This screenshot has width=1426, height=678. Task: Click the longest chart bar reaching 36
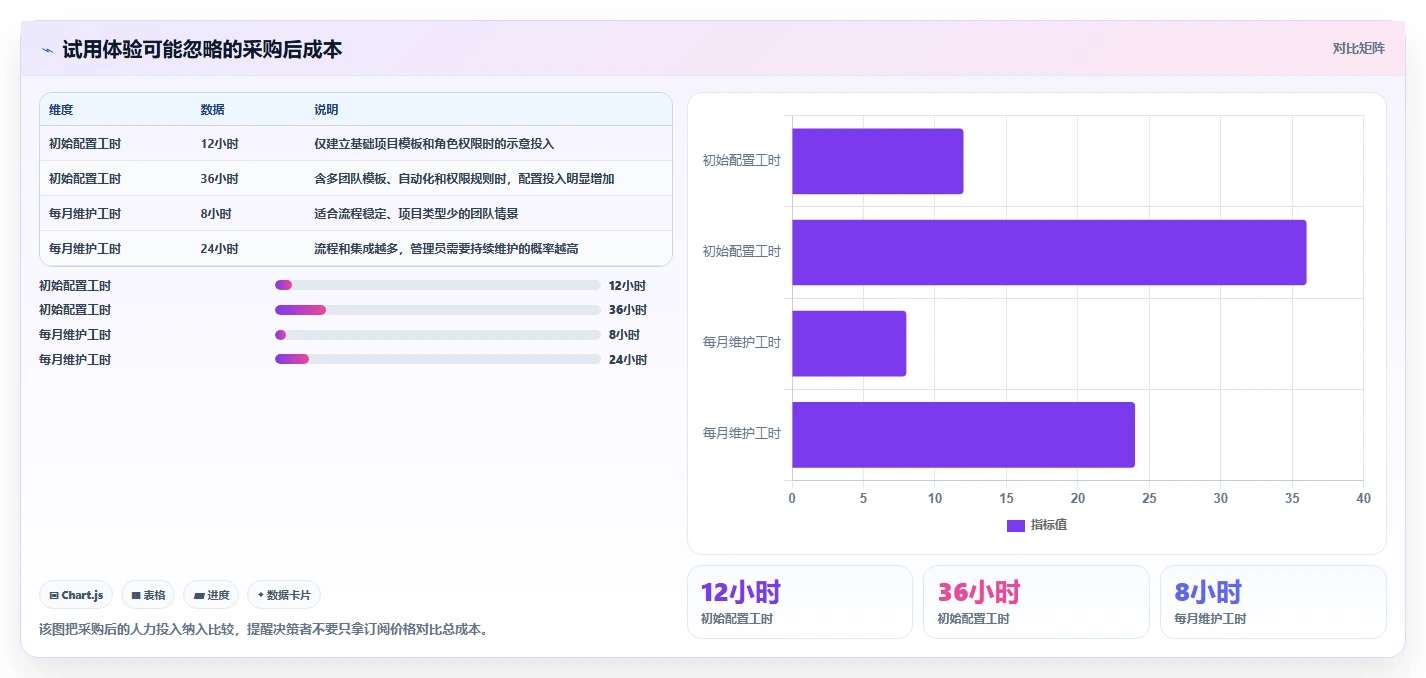1049,252
